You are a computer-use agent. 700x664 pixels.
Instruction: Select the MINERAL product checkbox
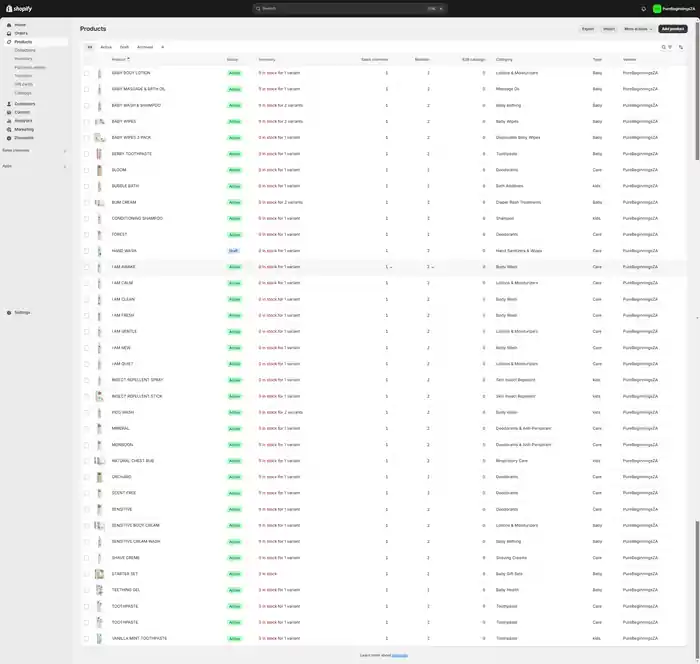pyautogui.click(x=87, y=429)
